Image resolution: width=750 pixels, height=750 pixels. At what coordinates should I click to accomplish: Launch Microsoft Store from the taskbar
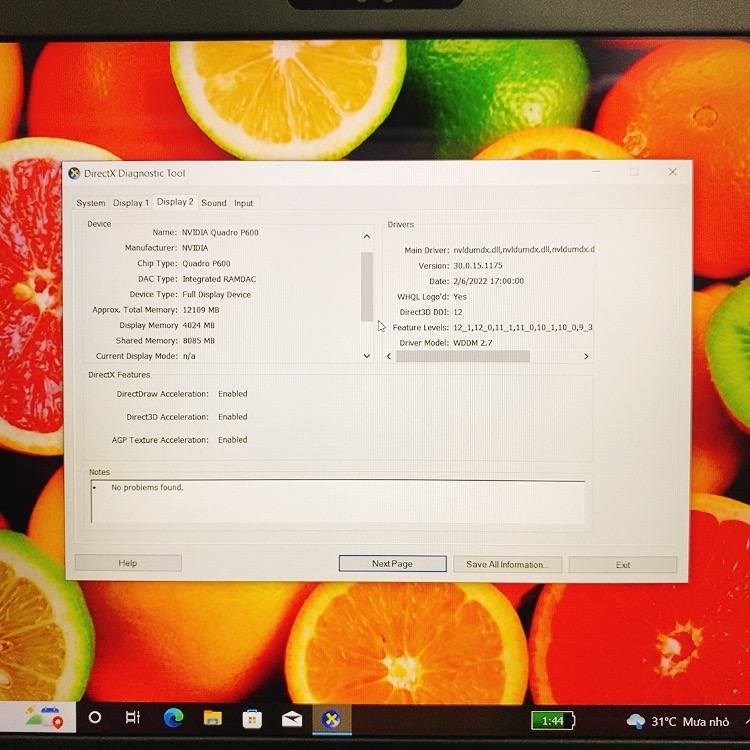pyautogui.click(x=252, y=718)
